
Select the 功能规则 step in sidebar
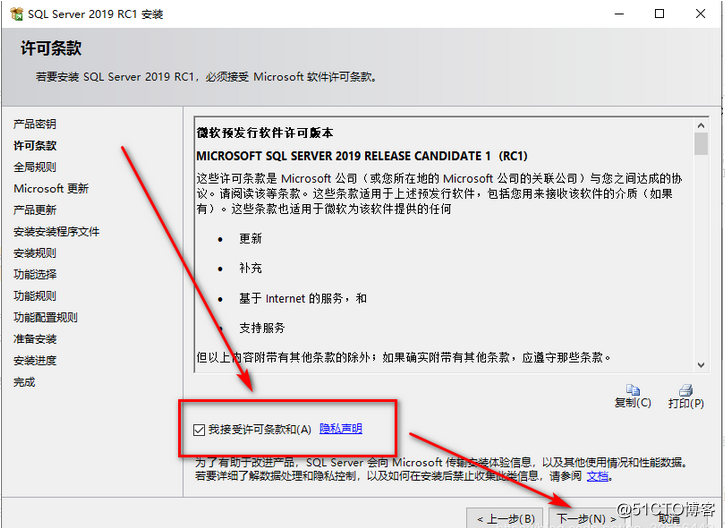point(35,296)
